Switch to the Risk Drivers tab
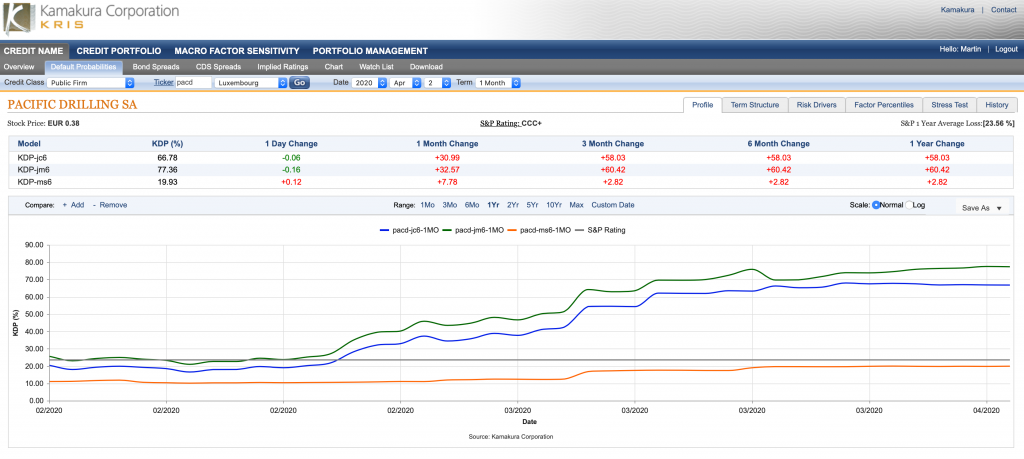Viewport: 1024px width, 459px height. (x=816, y=105)
